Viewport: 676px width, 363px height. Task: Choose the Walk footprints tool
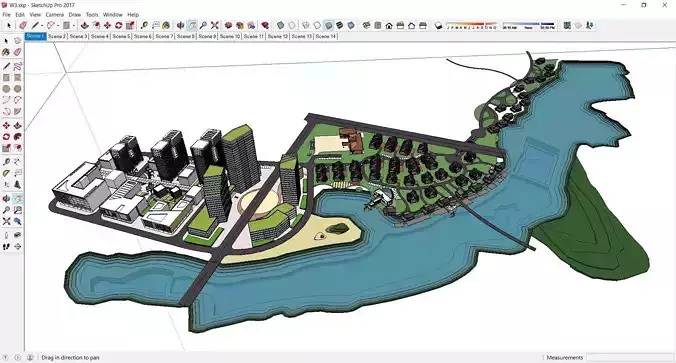6,247
